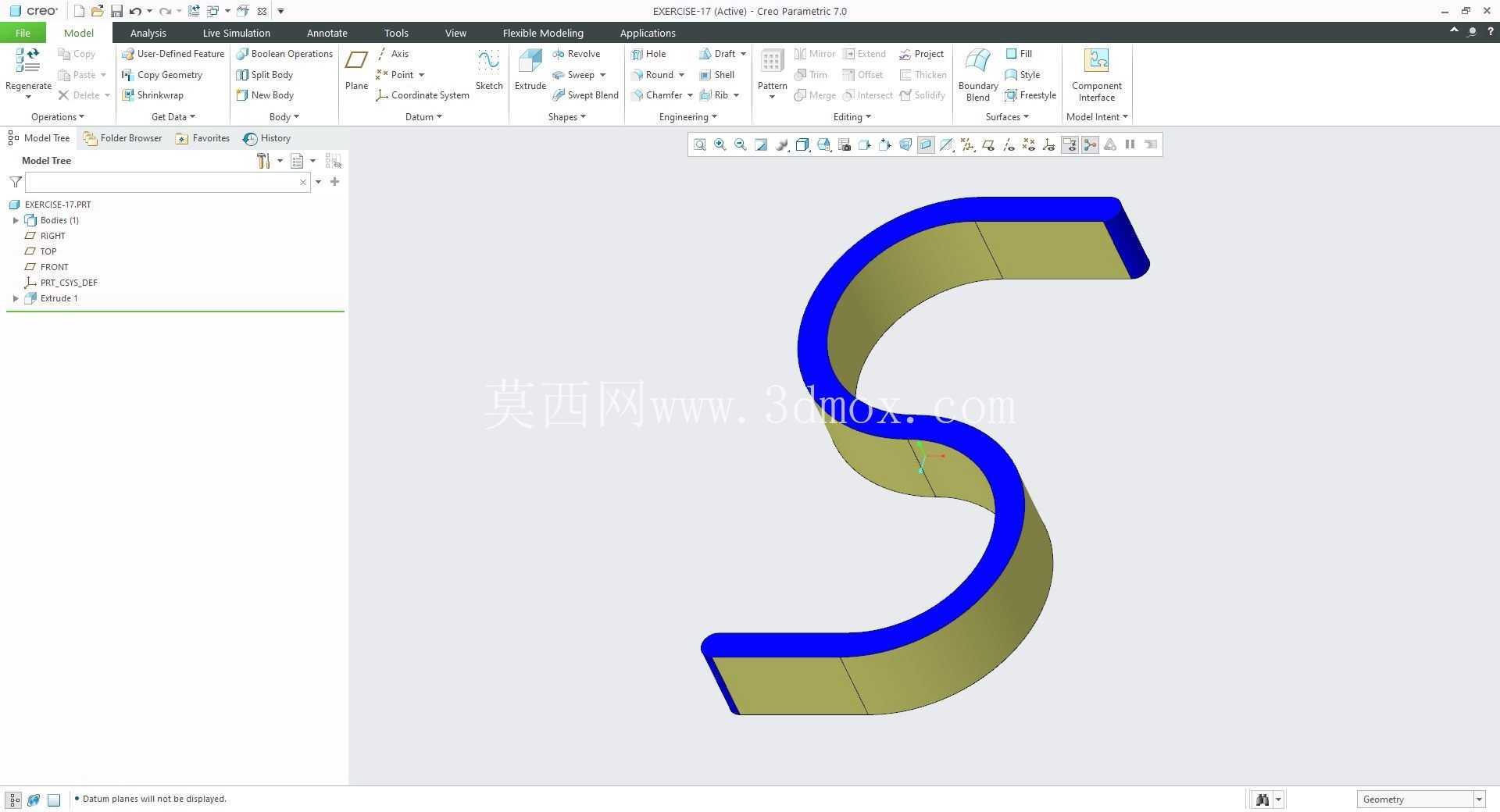1500x812 pixels.
Task: Click the Refit view icon
Action: click(700, 144)
